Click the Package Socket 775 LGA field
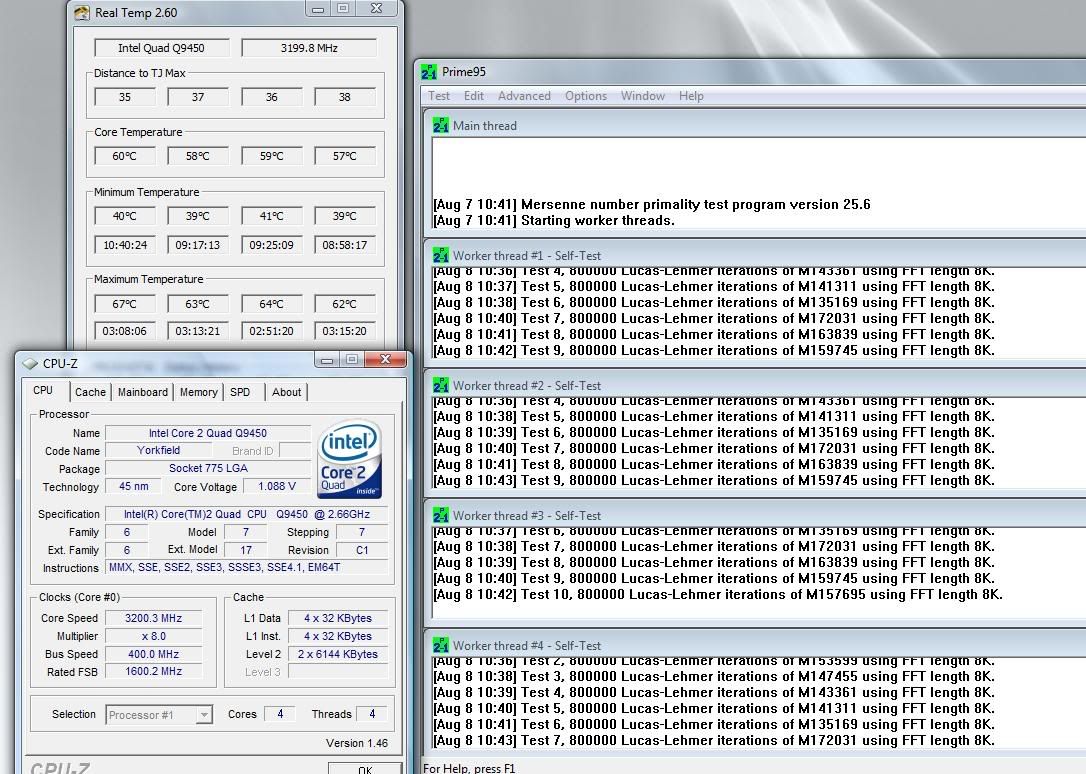Viewport: 1086px width, 774px height. (208, 469)
